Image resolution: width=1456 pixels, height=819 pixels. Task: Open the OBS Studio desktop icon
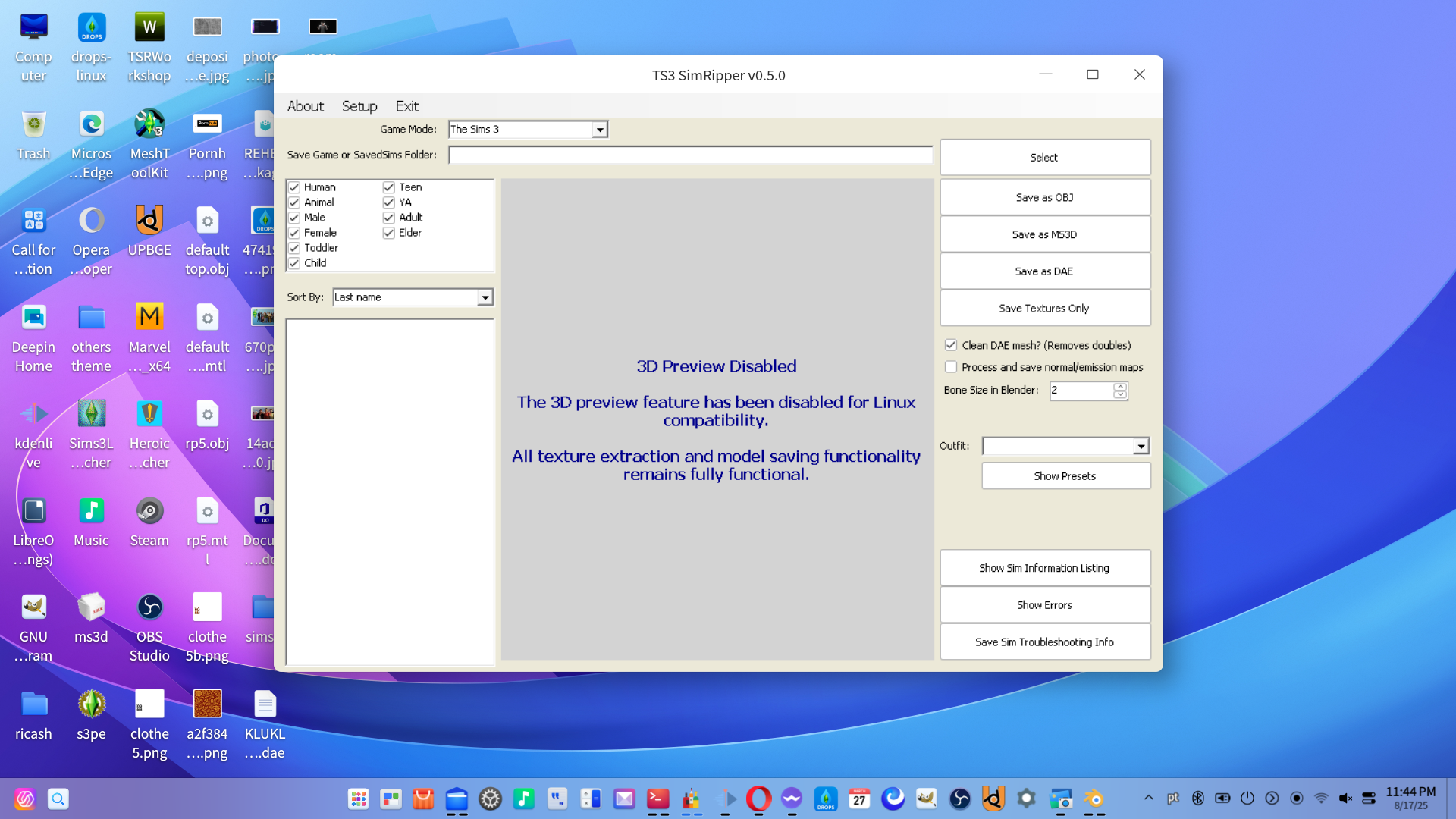(x=149, y=607)
